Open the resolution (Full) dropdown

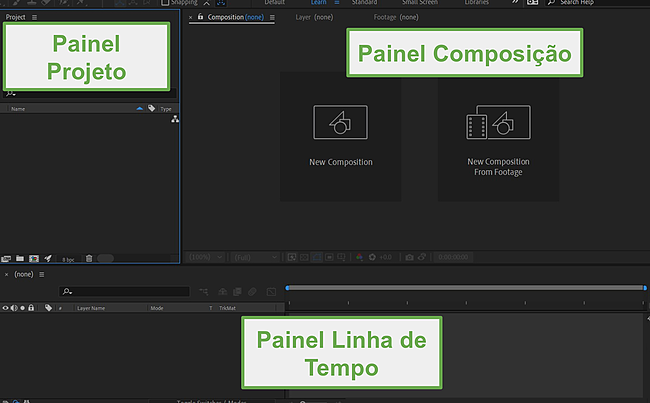[255, 257]
